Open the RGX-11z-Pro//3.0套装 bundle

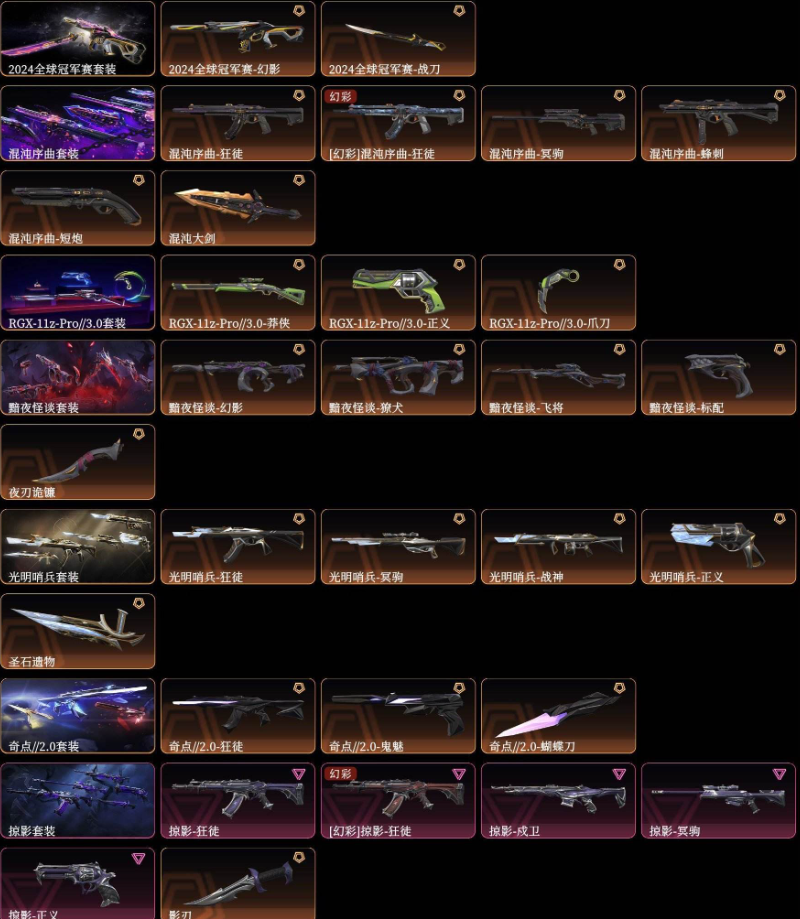[x=78, y=292]
